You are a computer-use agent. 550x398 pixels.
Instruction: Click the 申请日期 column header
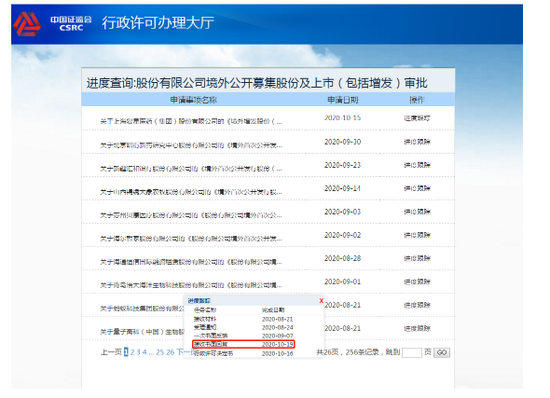(343, 100)
